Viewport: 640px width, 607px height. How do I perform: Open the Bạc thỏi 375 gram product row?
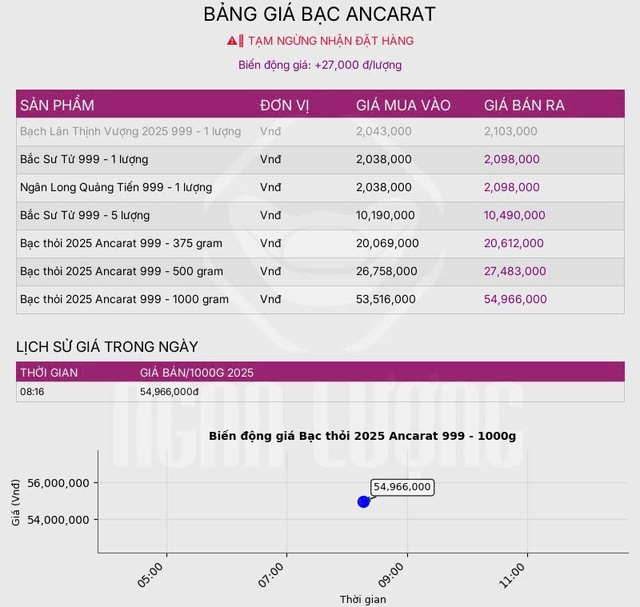(x=121, y=243)
